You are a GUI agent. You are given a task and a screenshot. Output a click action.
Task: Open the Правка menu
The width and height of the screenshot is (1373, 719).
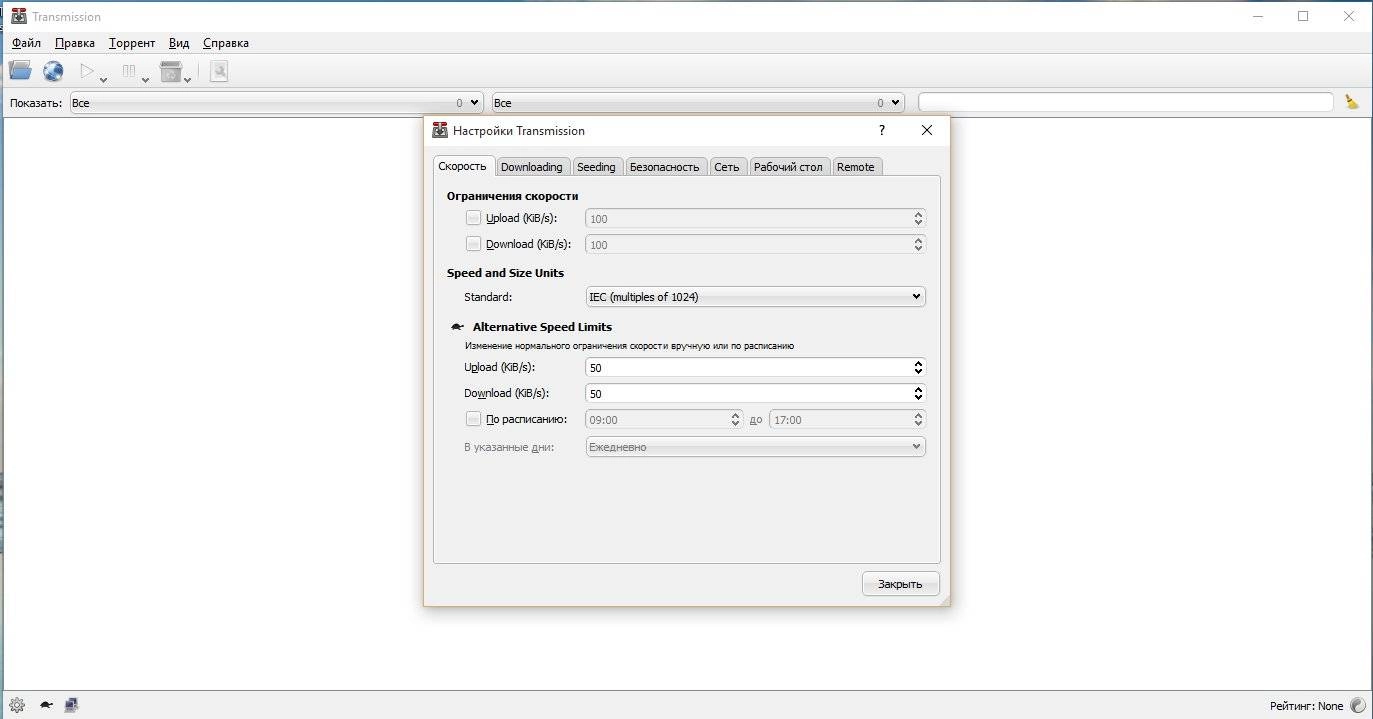click(x=75, y=43)
